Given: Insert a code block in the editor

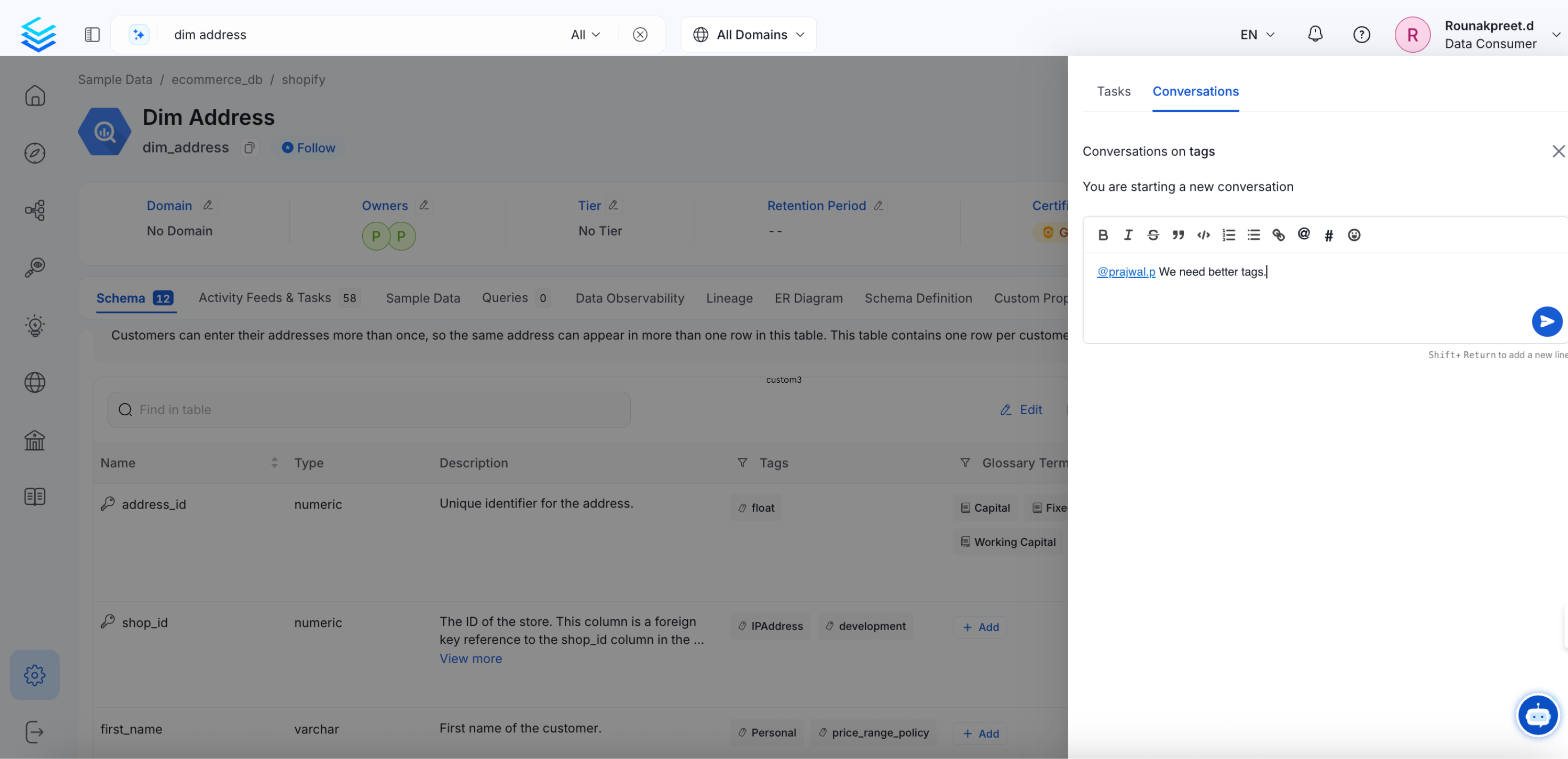Looking at the screenshot, I should click(1204, 235).
